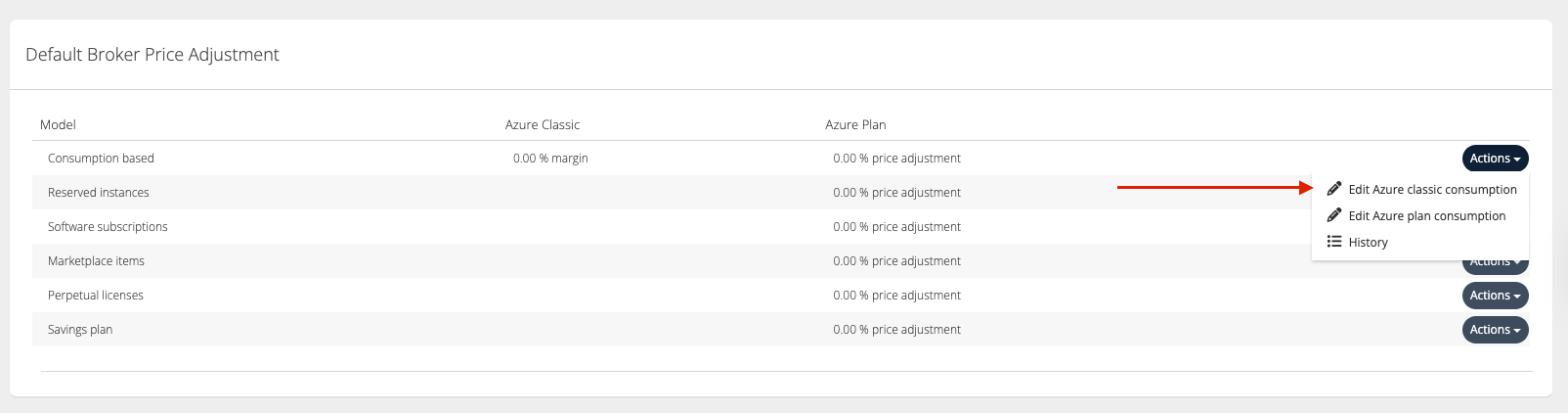Click the 0.00 % margin value
The width and height of the screenshot is (1568, 413).
(x=550, y=159)
